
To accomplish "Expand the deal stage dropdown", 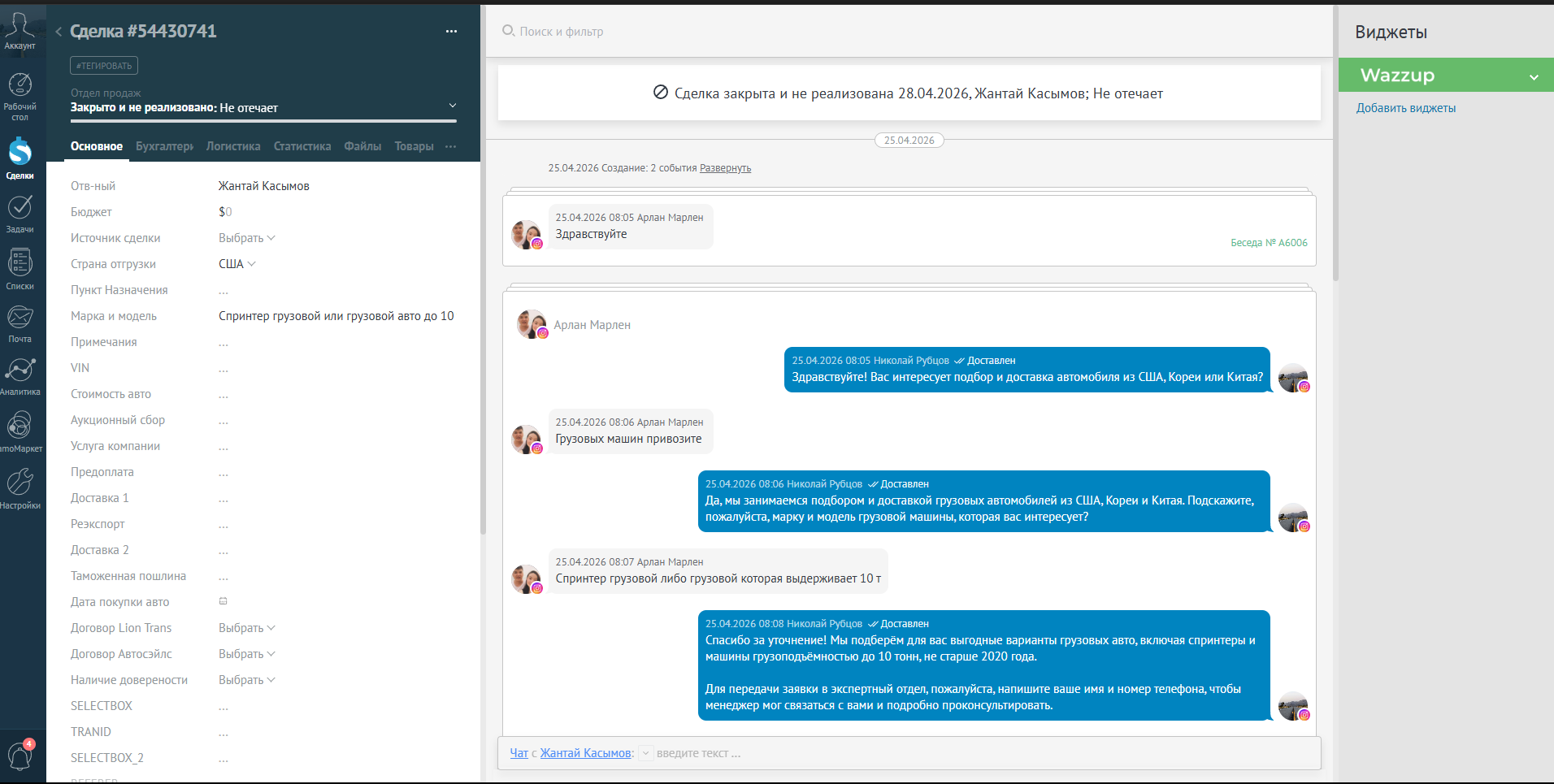I will click(453, 106).
